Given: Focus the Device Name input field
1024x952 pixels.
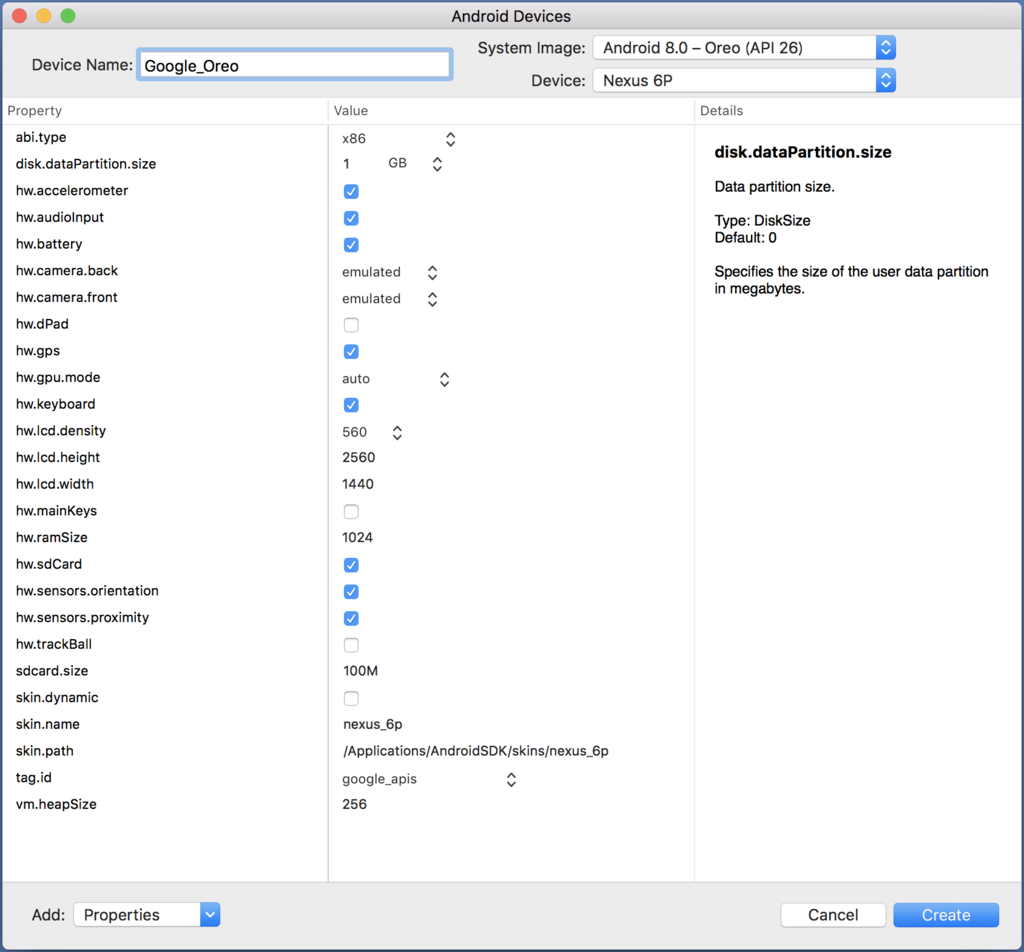Looking at the screenshot, I should pyautogui.click(x=295, y=65).
